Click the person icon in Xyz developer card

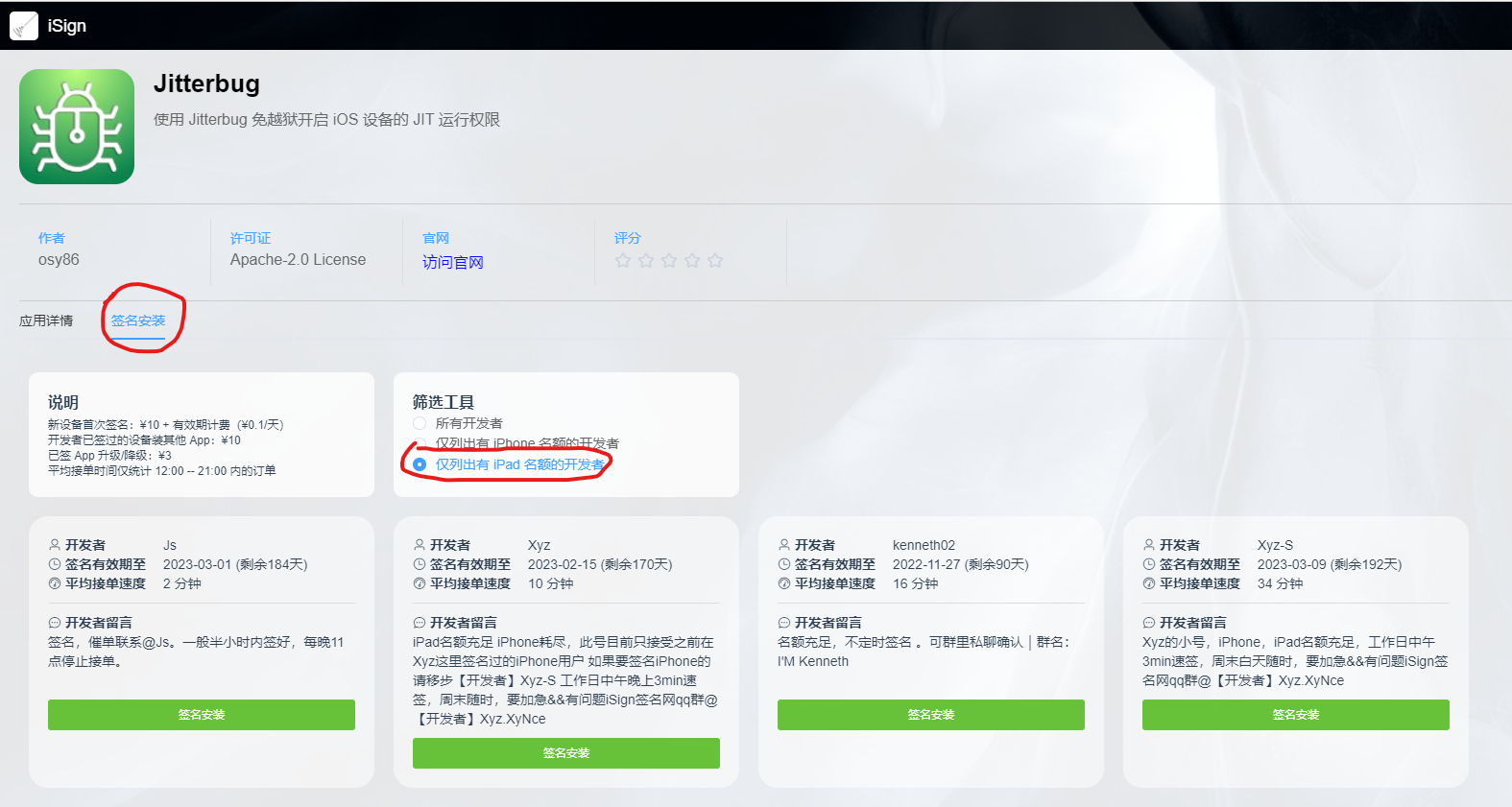[420, 545]
